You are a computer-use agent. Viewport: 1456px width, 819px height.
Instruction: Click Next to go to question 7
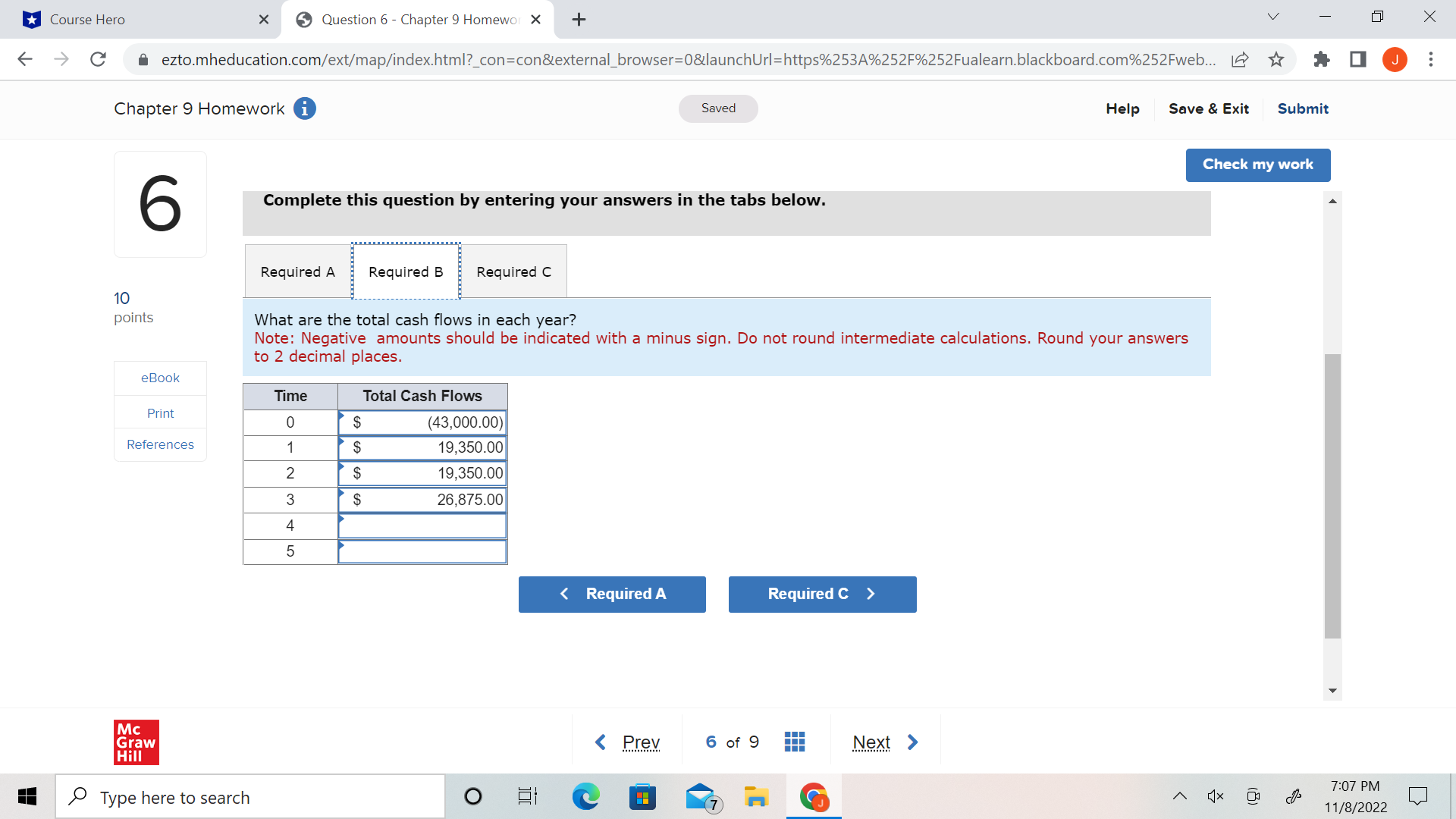pyautogui.click(x=871, y=742)
